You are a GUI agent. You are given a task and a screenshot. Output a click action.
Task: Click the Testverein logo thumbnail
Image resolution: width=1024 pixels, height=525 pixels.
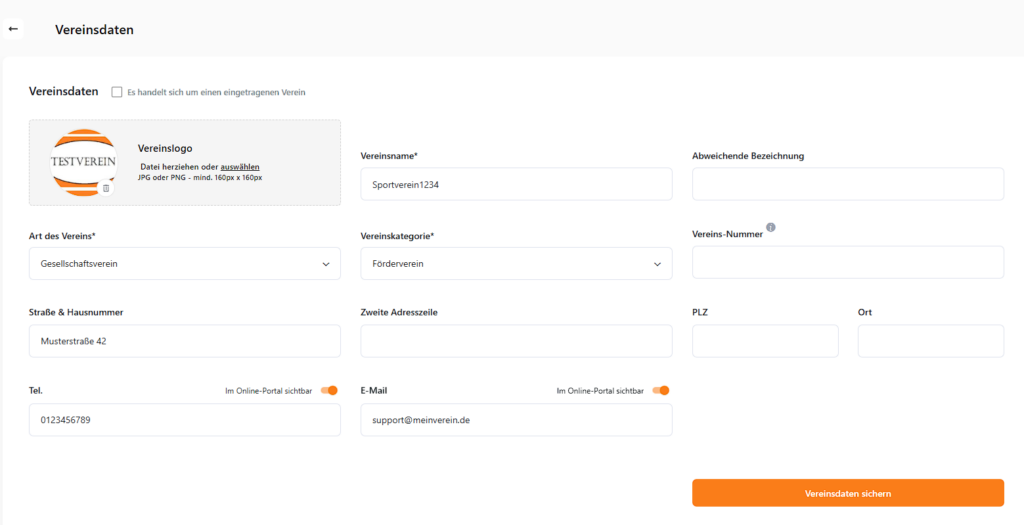[x=83, y=161]
